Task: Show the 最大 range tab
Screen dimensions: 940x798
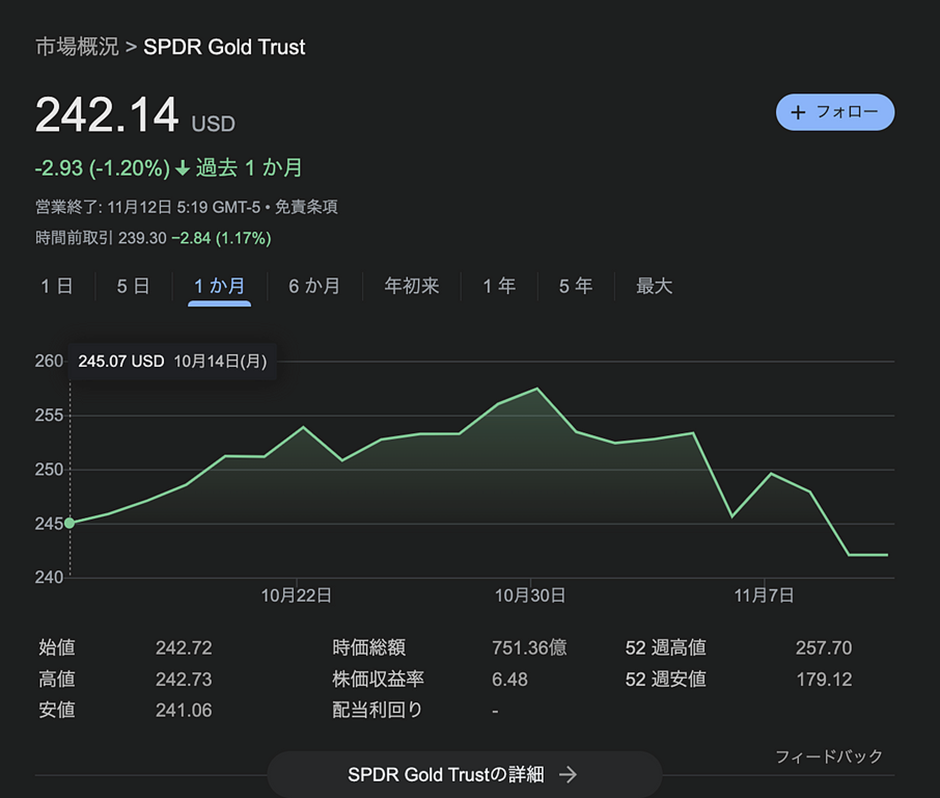Action: click(x=654, y=286)
